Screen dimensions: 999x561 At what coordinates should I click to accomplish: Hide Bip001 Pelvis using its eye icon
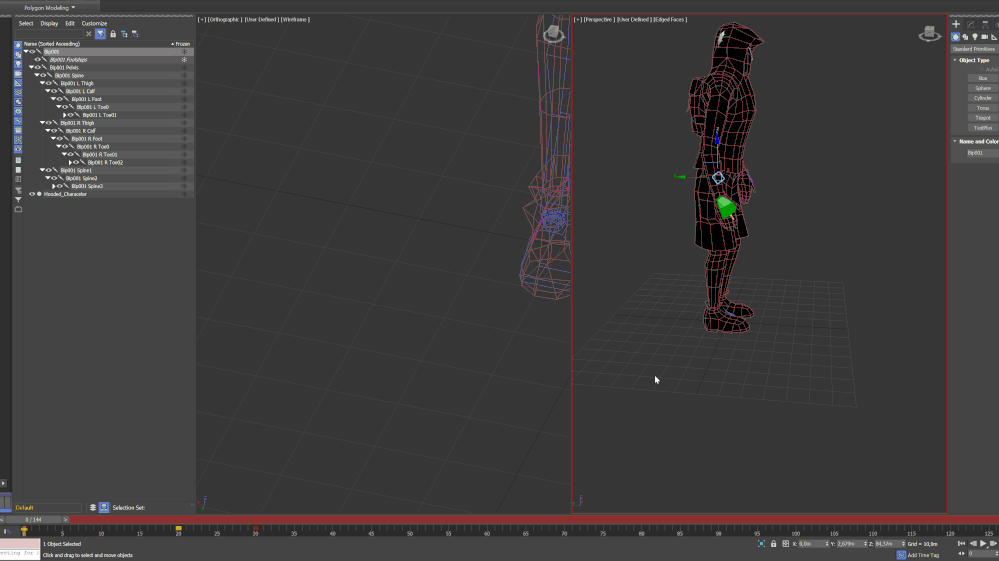pos(38,68)
